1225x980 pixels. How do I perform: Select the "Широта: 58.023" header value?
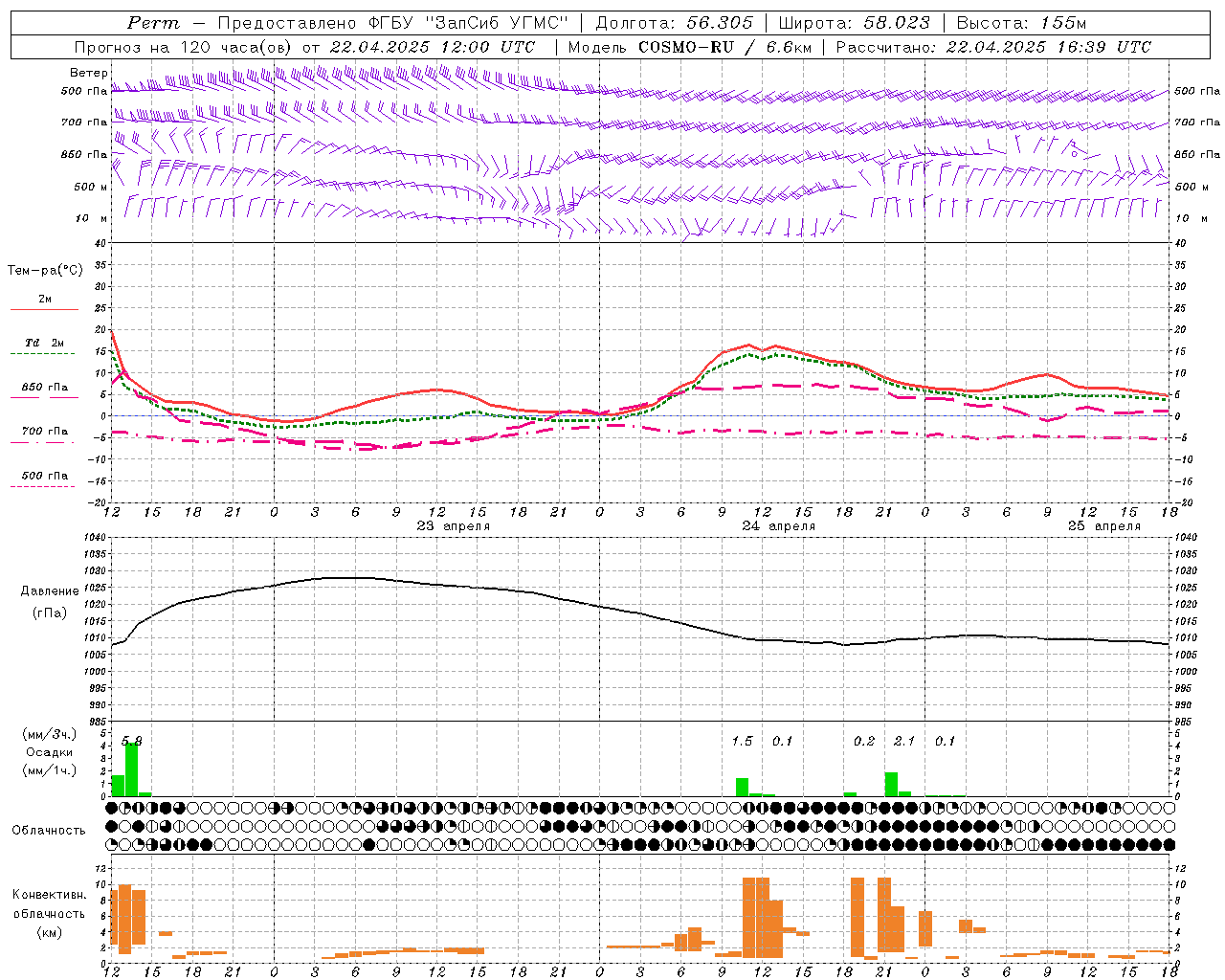coord(854,23)
